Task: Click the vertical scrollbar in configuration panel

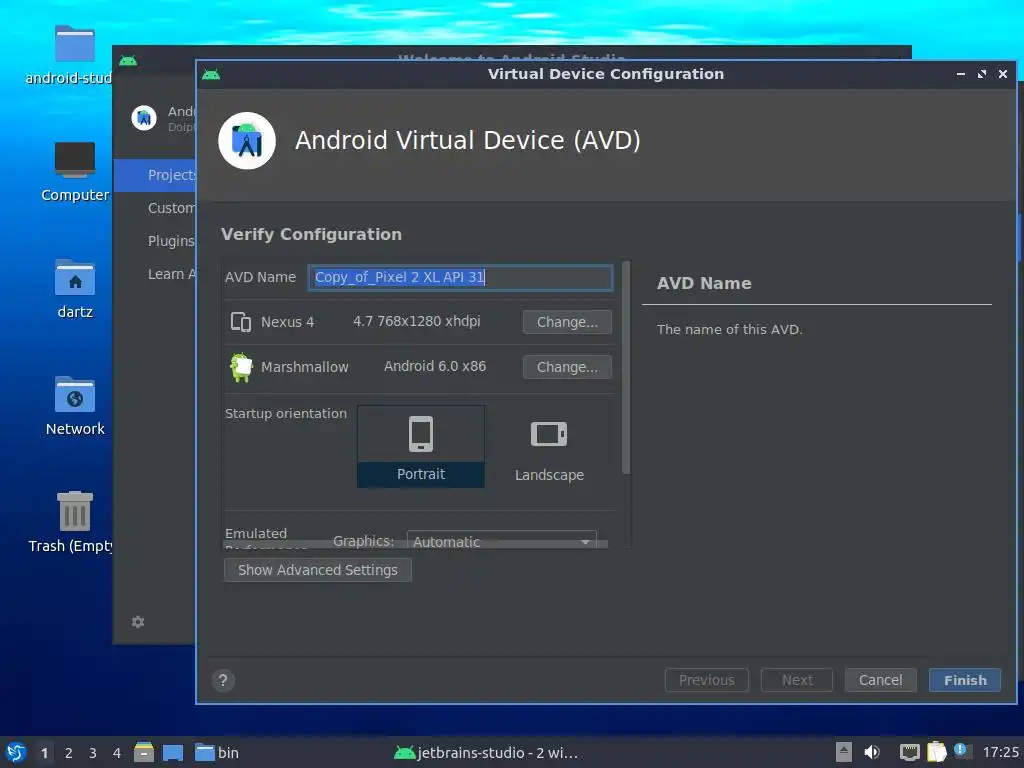Action: (x=626, y=368)
